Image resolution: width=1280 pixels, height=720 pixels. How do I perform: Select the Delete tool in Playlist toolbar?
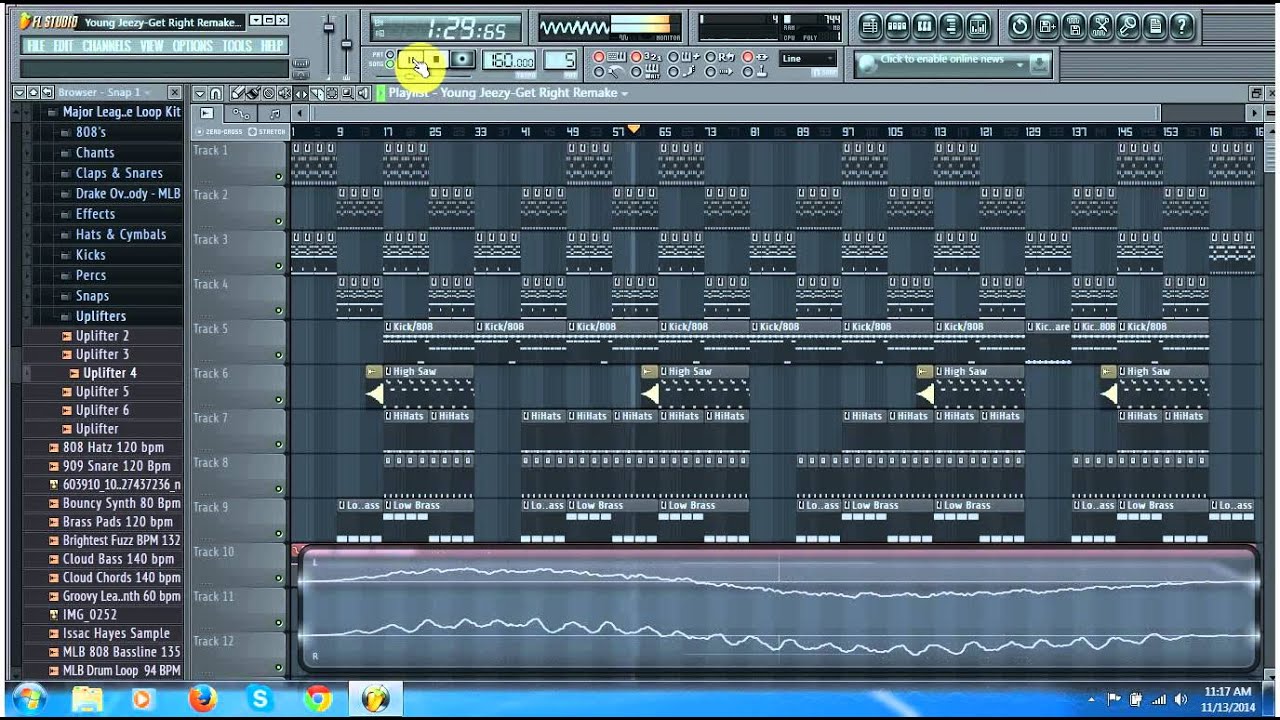(268, 93)
